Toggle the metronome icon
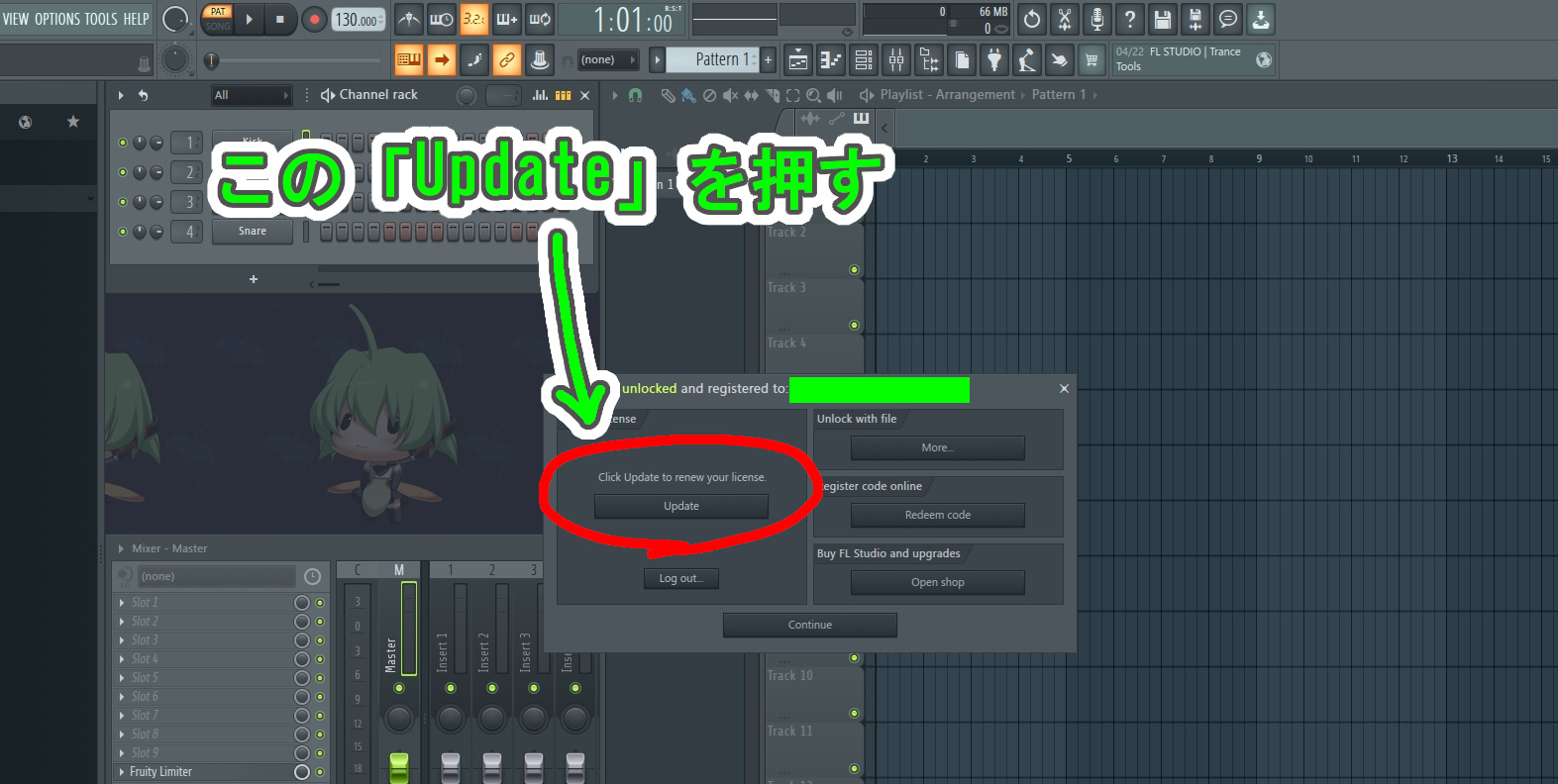This screenshot has height=784, width=1558. click(409, 19)
